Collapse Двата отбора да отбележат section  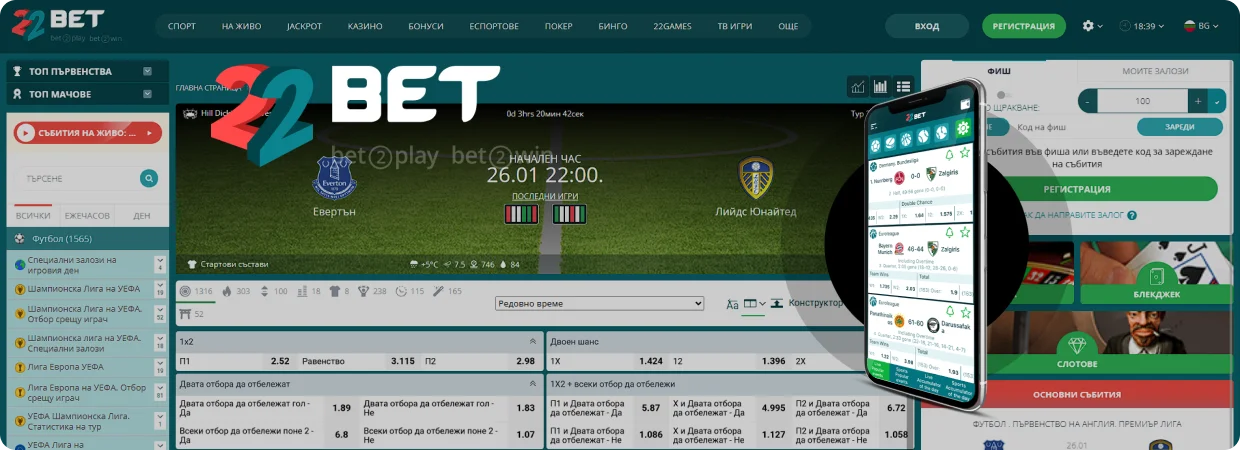532,383
